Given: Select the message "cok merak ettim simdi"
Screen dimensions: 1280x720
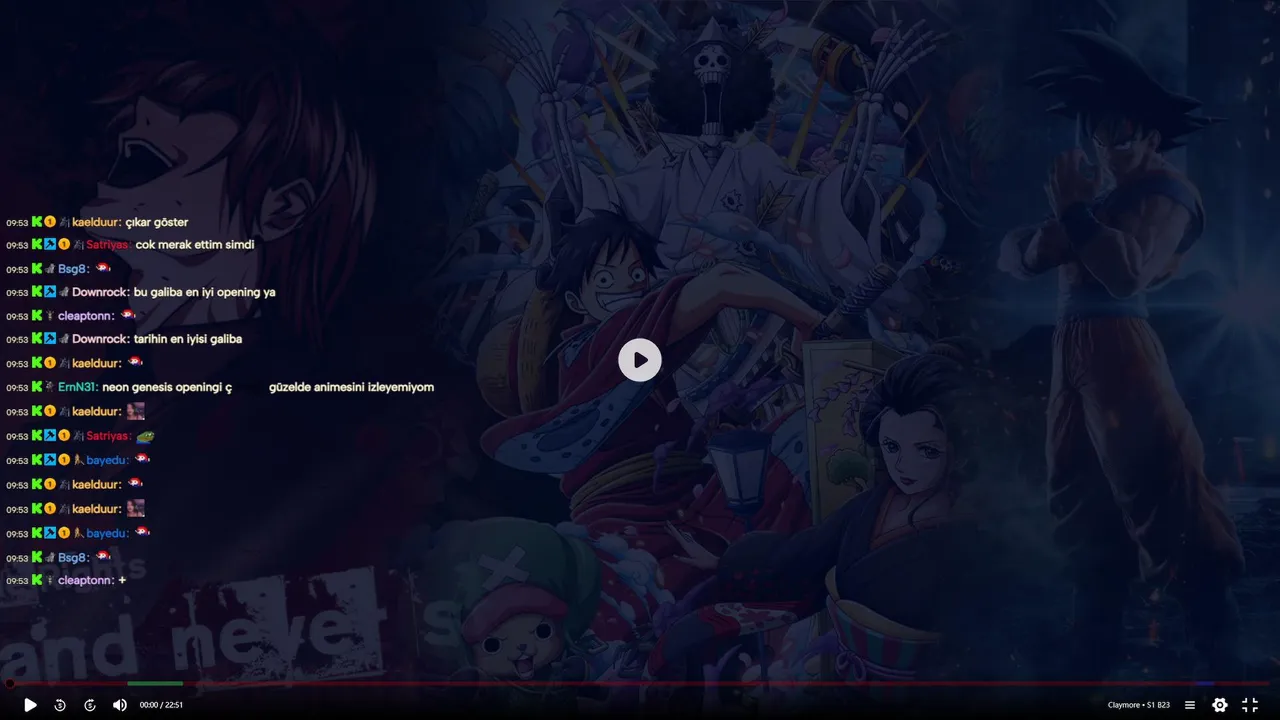Looking at the screenshot, I should pos(195,245).
